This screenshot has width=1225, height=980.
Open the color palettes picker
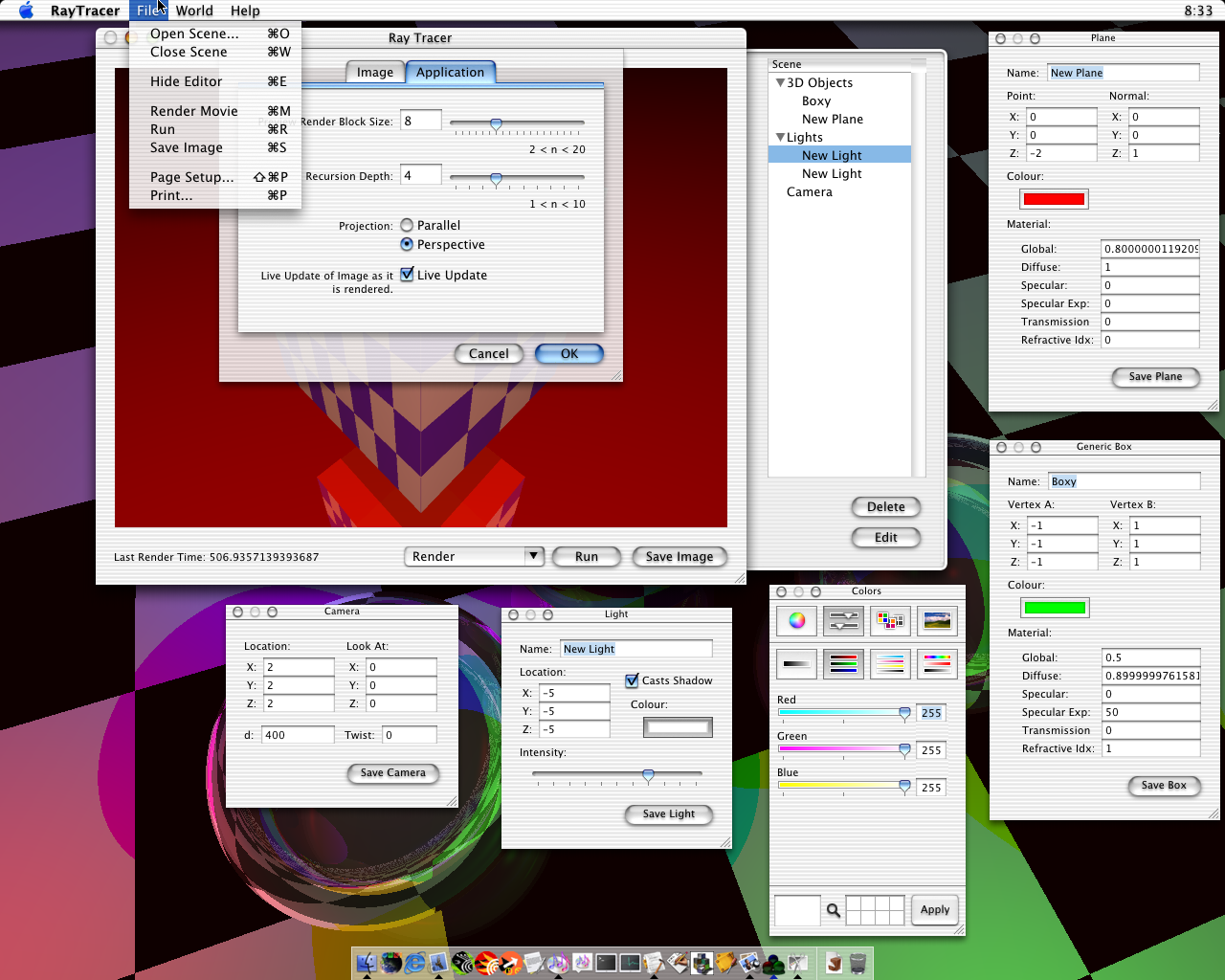(890, 621)
